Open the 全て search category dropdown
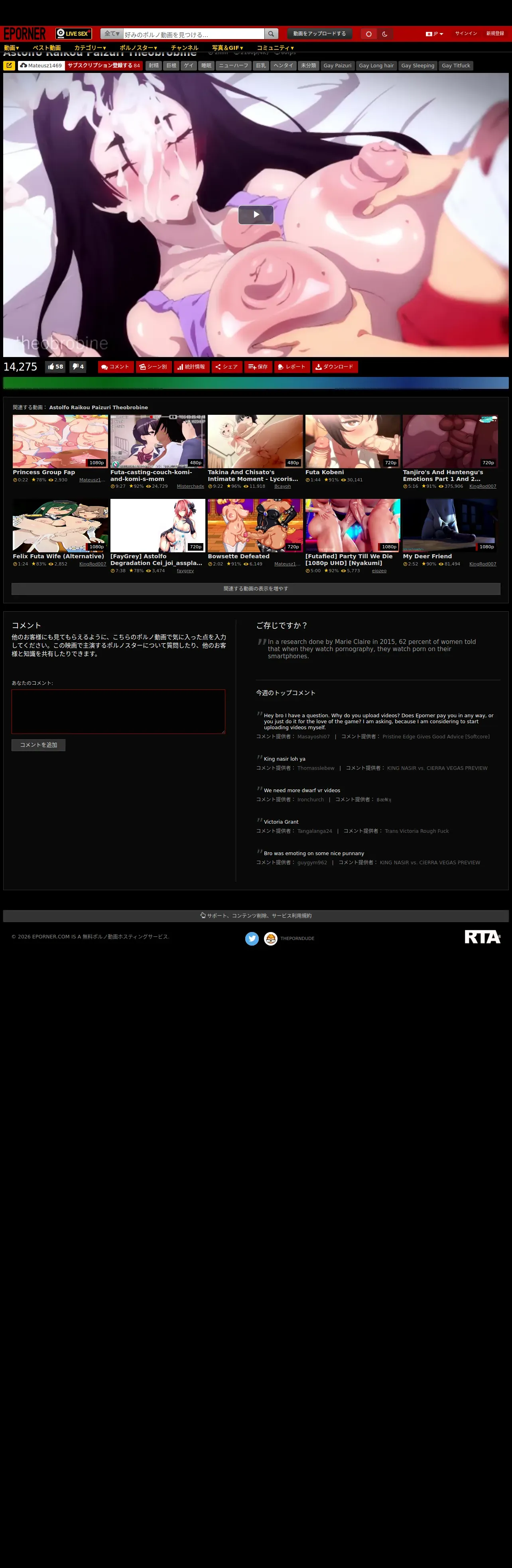 [x=112, y=34]
